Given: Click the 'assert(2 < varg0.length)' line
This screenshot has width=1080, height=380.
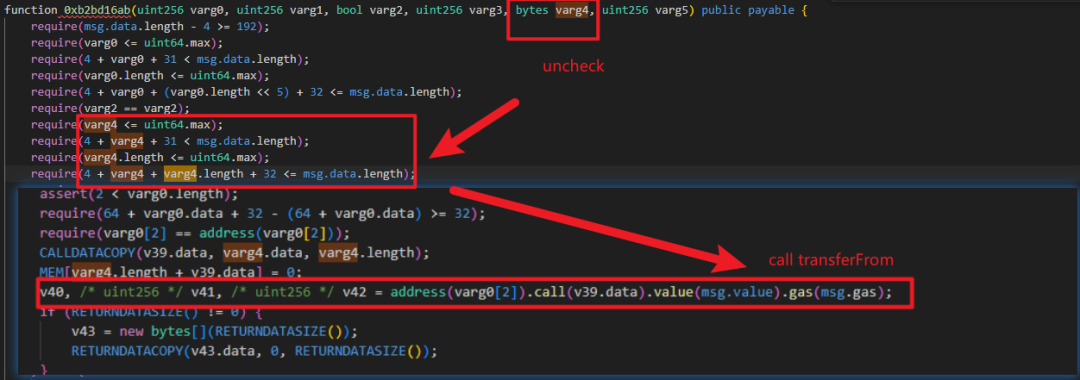Looking at the screenshot, I should 139,195.
